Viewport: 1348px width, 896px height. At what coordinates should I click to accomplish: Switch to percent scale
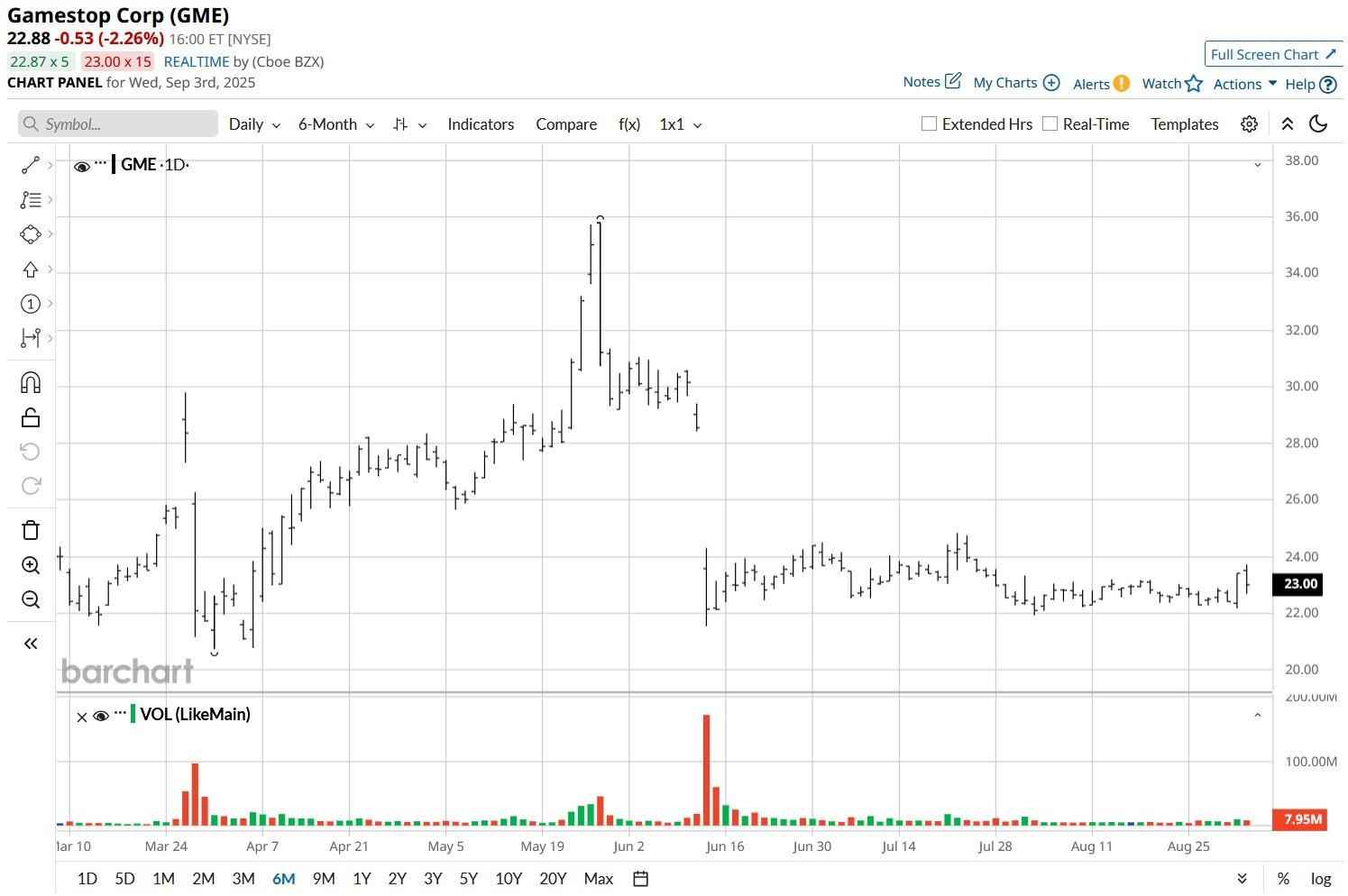[1283, 879]
